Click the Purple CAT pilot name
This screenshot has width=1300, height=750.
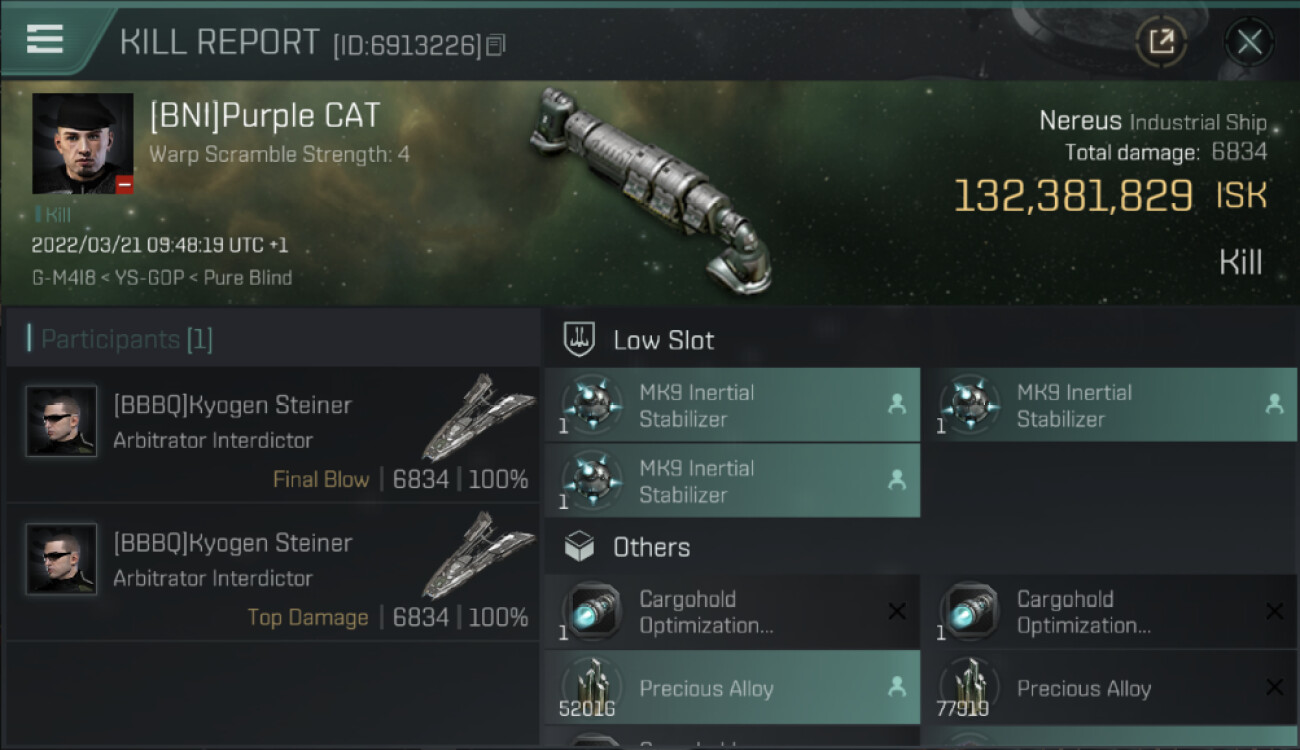tap(265, 116)
